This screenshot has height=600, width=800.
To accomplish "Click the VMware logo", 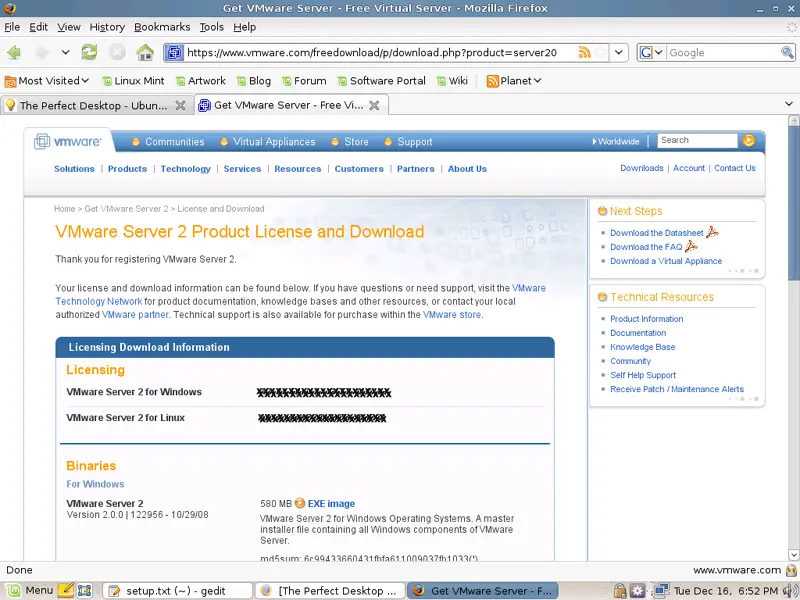I will pos(67,141).
